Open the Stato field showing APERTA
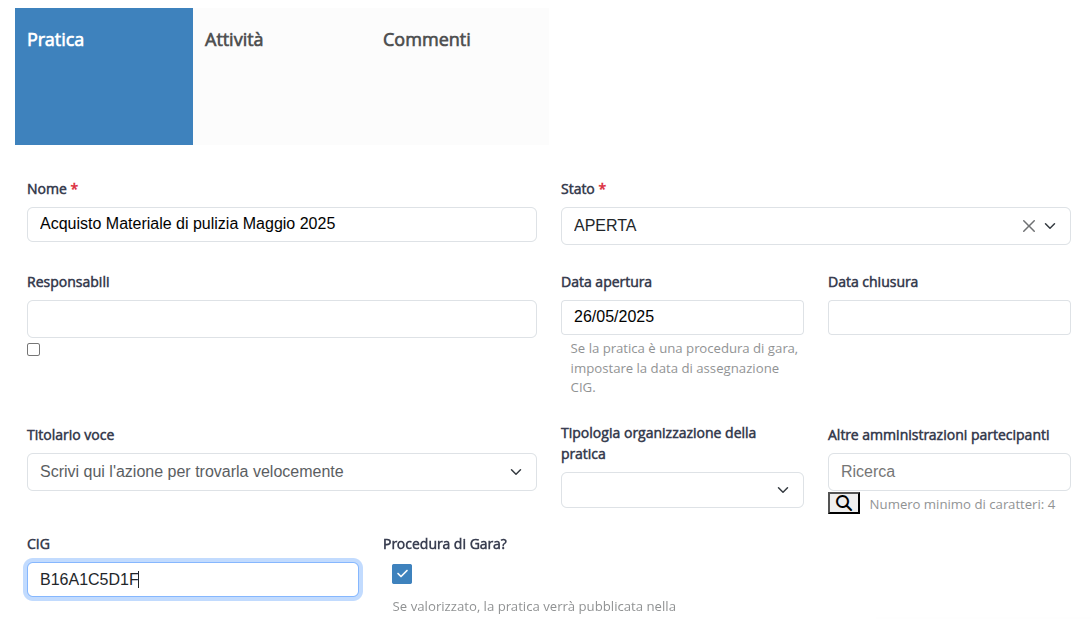The height and width of the screenshot is (619, 1091). click(815, 226)
